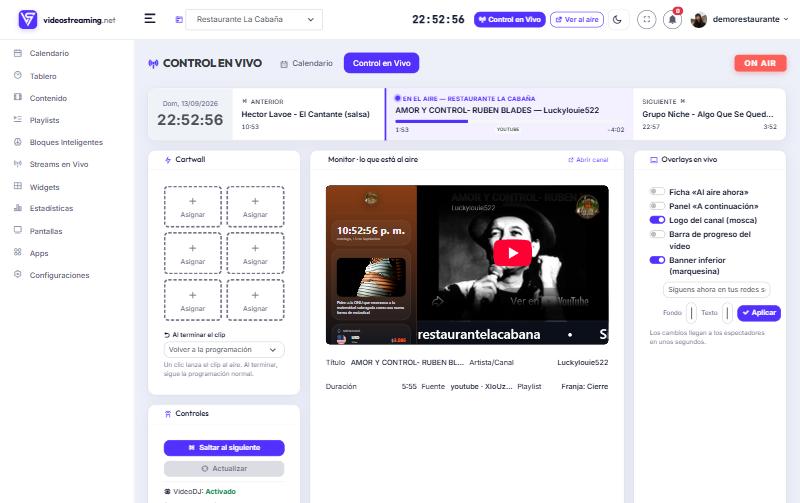The height and width of the screenshot is (503, 800).
Task: Click the demorestaurante user avatar
Action: point(698,19)
